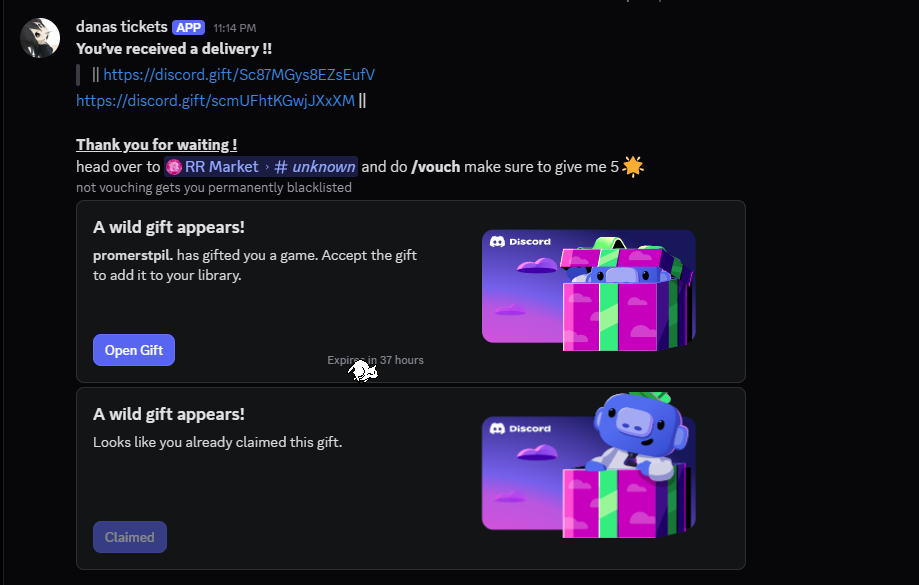Screen dimensions: 919x585
Task: Click the promerstpil. gifter name
Action: click(x=133, y=256)
